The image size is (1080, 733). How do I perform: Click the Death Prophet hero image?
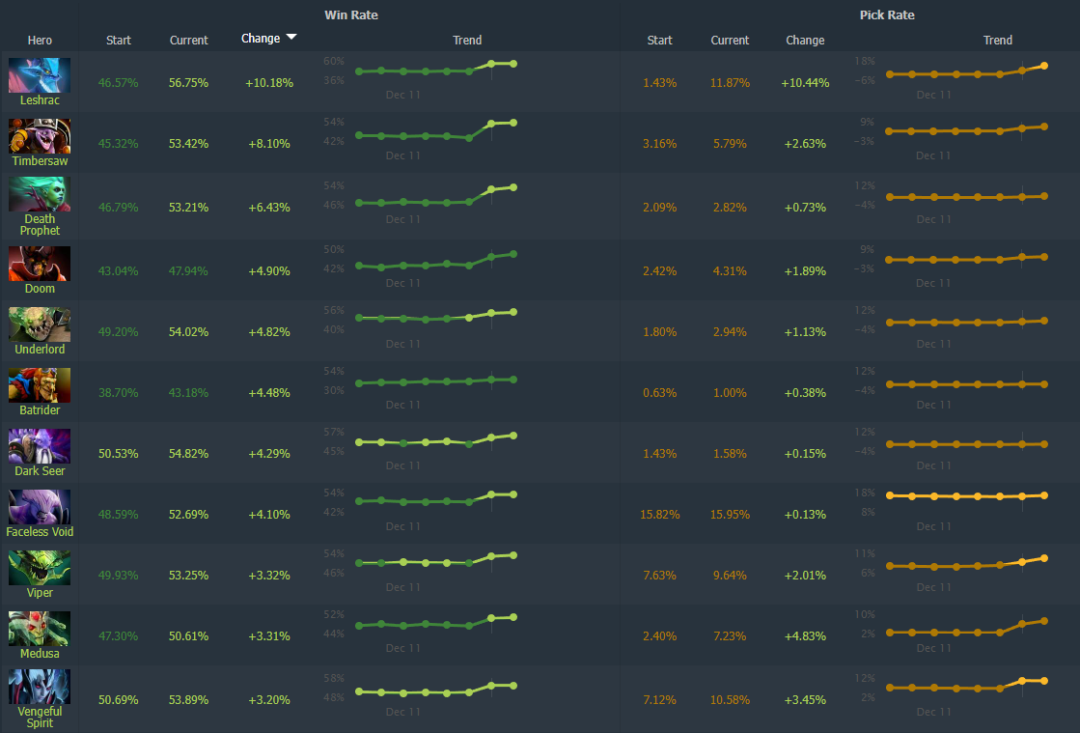(x=39, y=194)
